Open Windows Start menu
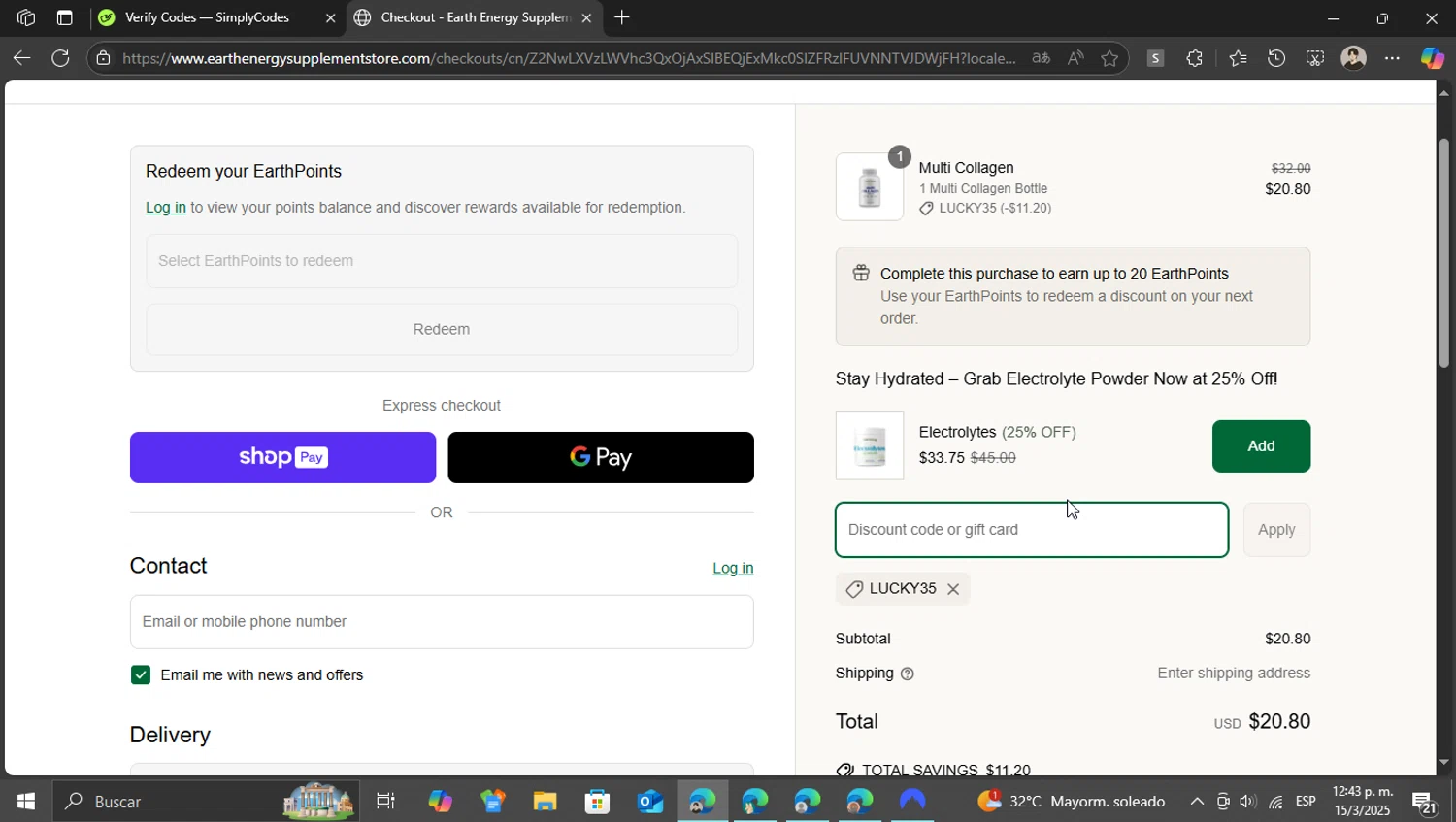1456x822 pixels. [x=26, y=802]
